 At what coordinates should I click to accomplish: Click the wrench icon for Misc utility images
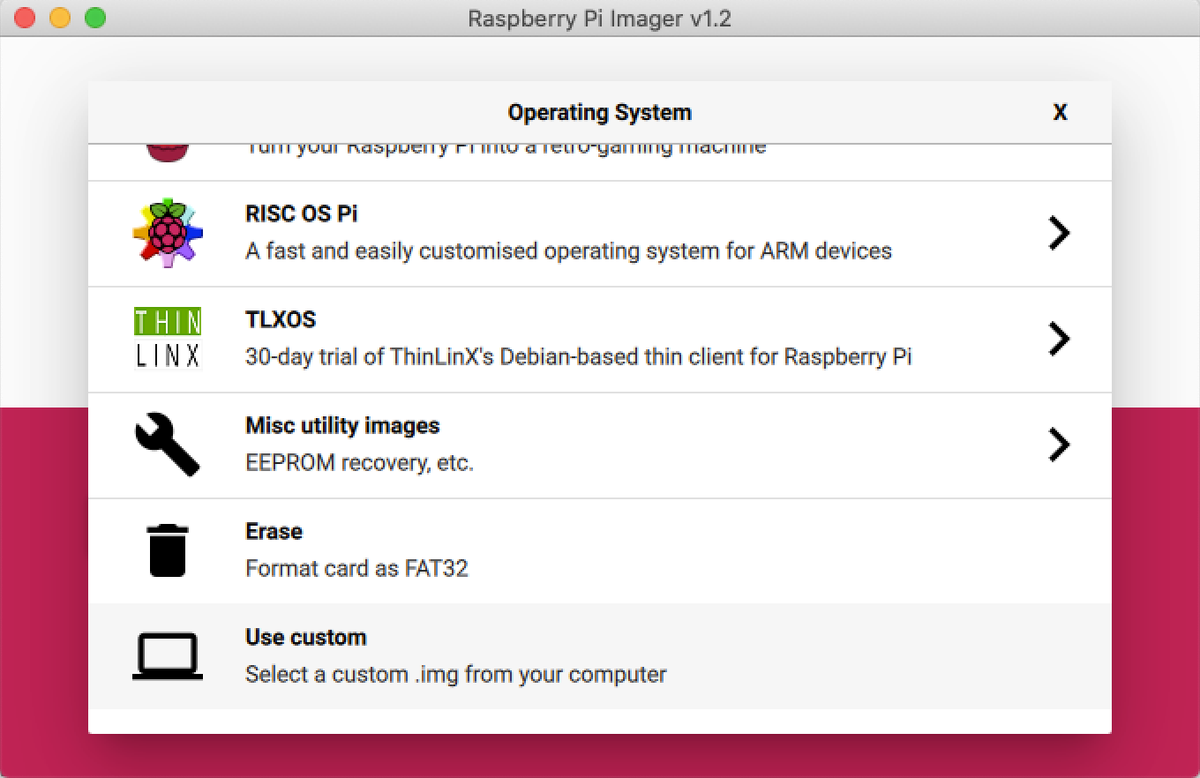pyautogui.click(x=167, y=444)
